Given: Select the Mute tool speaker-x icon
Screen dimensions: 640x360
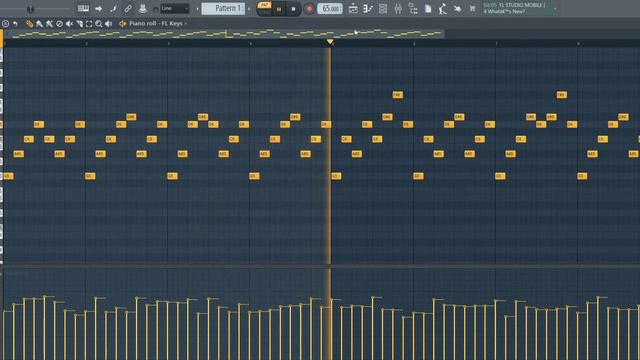Looking at the screenshot, I should pyautogui.click(x=69, y=24).
